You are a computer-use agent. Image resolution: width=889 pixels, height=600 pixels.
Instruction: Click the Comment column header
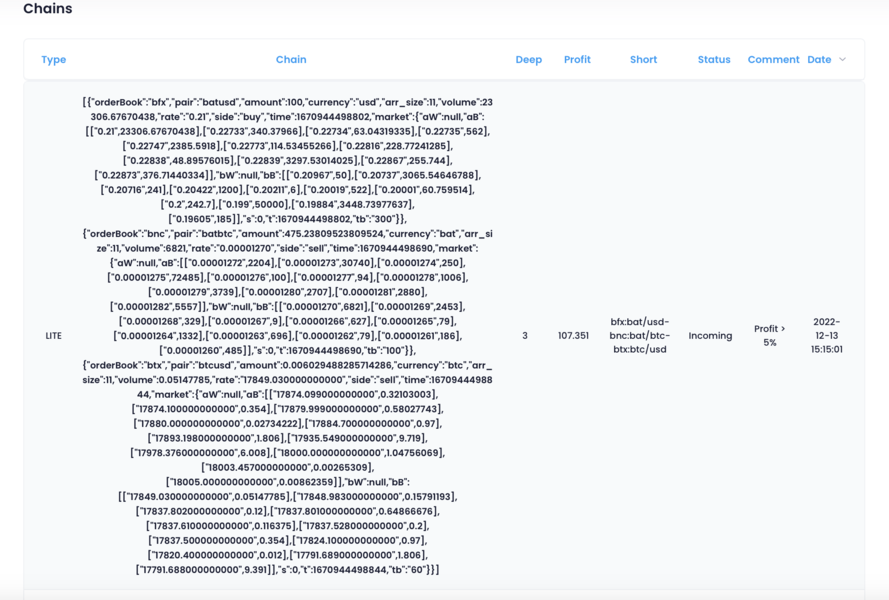[773, 60]
